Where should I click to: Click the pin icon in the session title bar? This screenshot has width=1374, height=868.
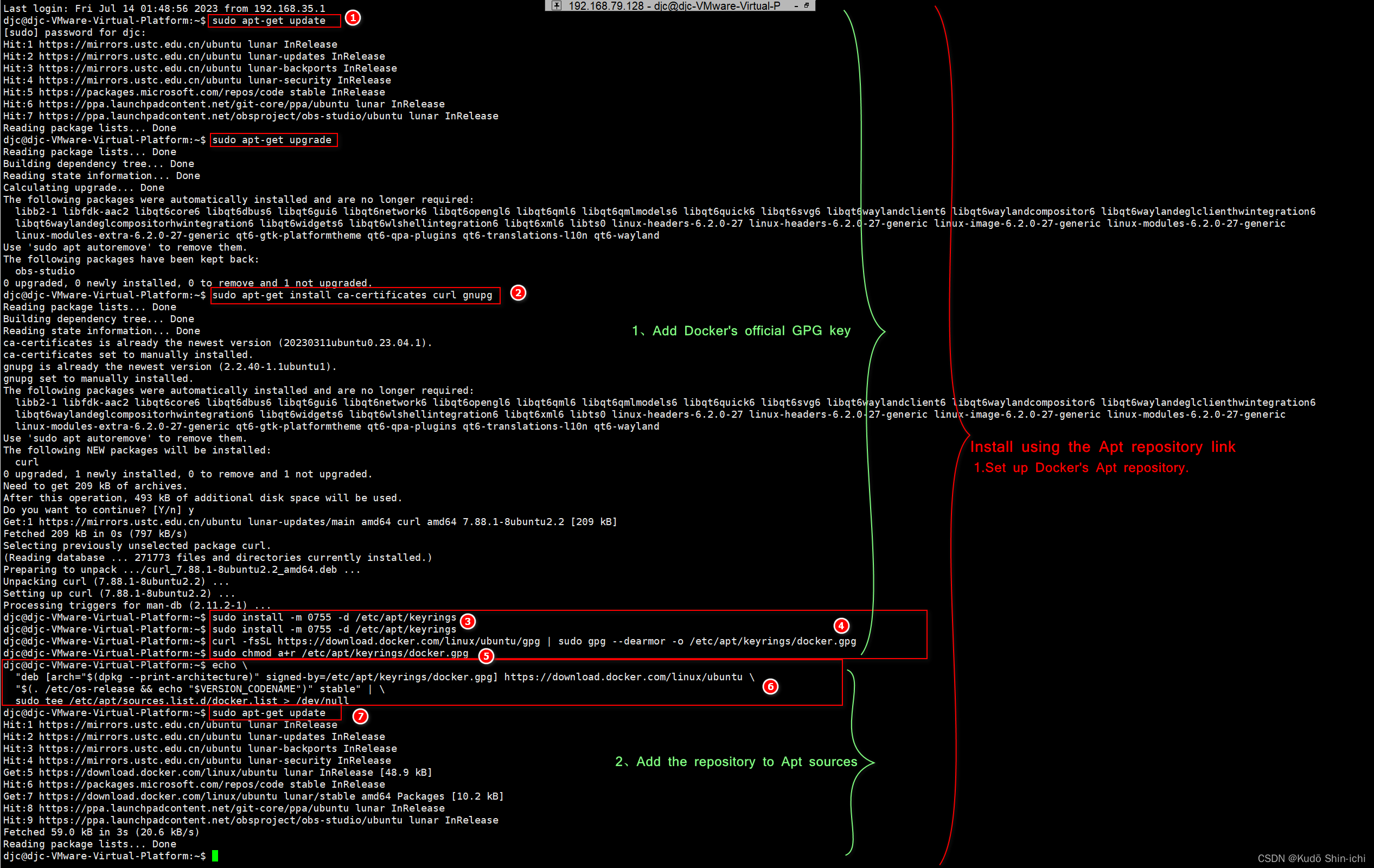pos(557,6)
